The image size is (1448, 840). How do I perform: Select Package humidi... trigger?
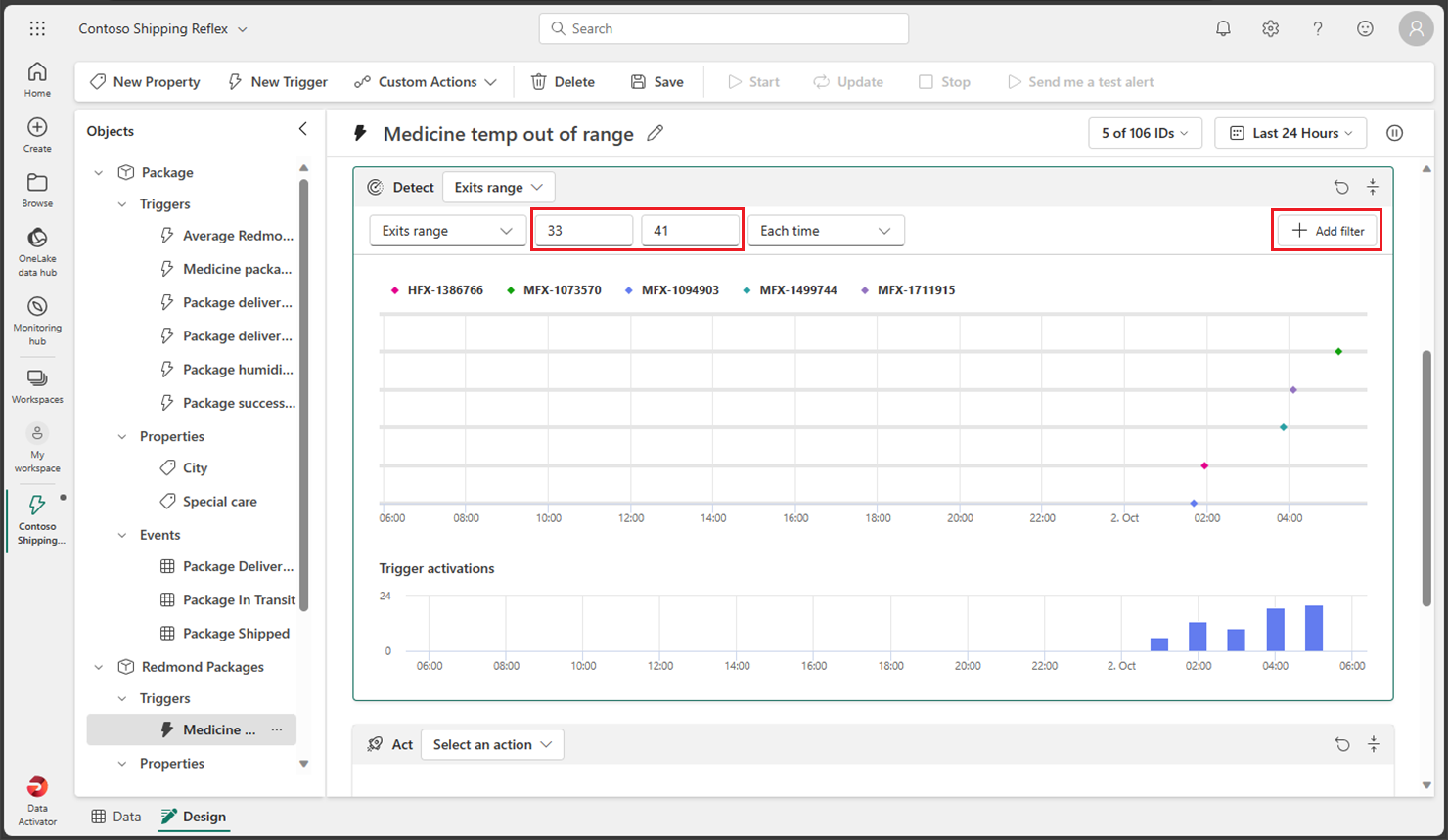tap(227, 370)
